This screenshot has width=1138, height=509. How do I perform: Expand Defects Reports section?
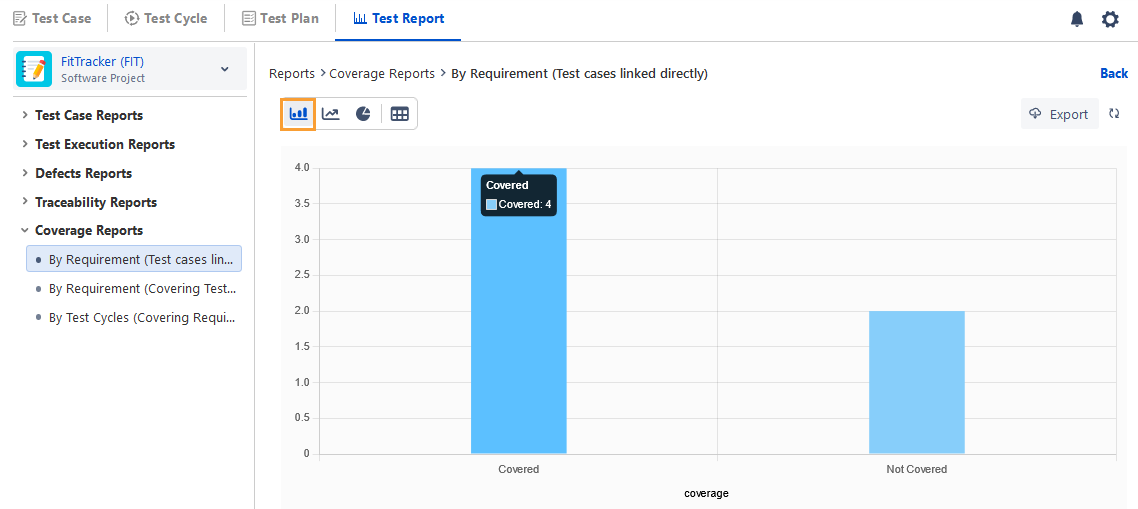point(25,173)
